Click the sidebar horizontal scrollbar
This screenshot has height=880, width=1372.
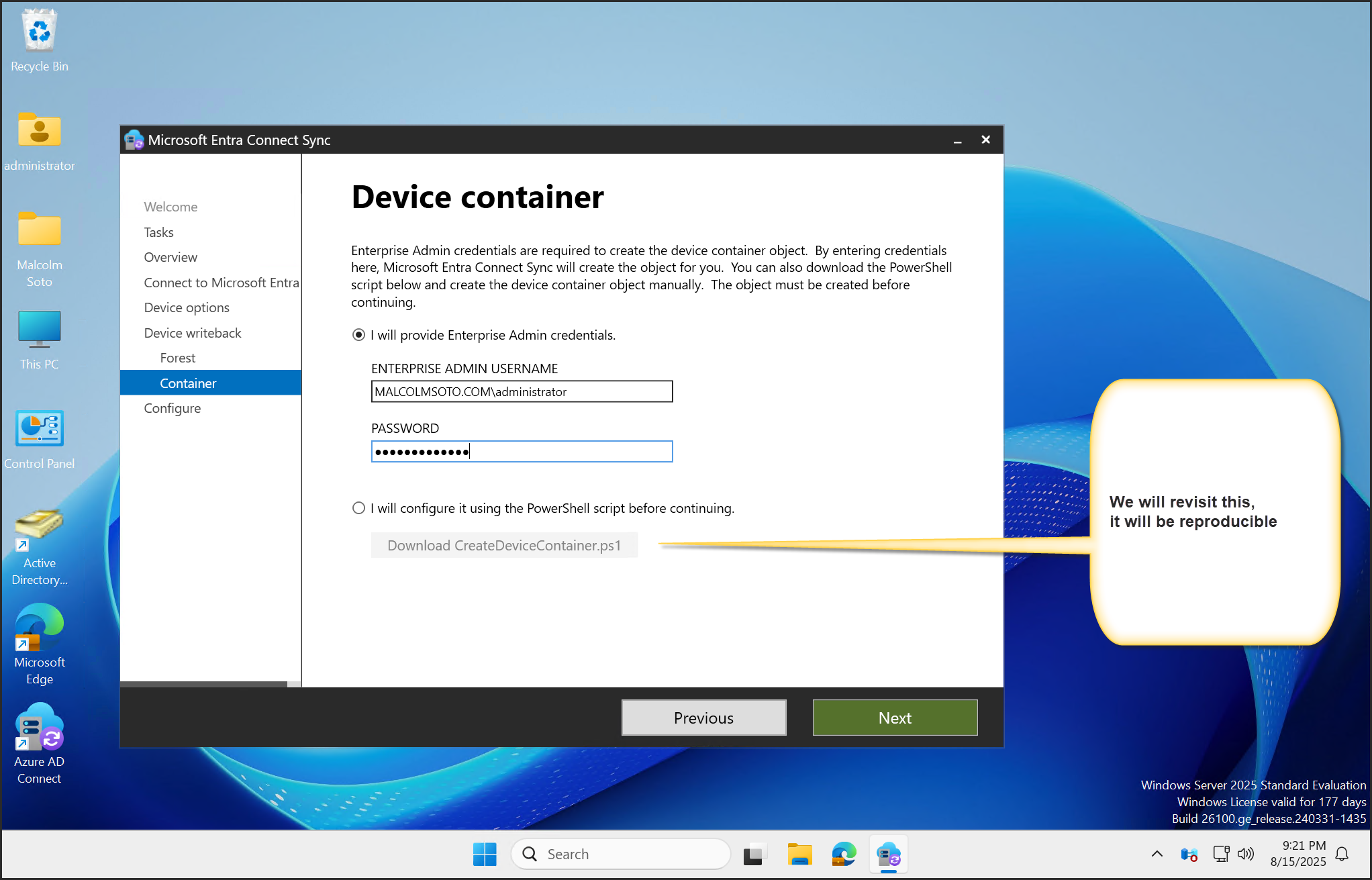coord(203,684)
